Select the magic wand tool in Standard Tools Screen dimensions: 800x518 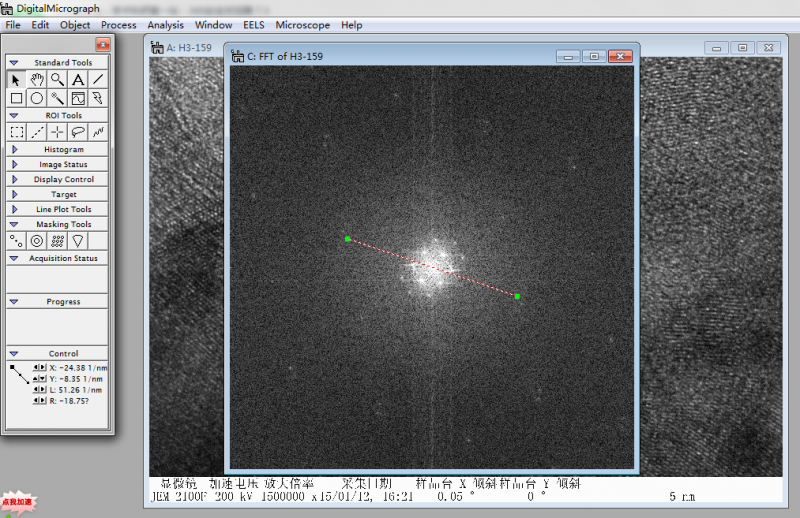coord(57,98)
